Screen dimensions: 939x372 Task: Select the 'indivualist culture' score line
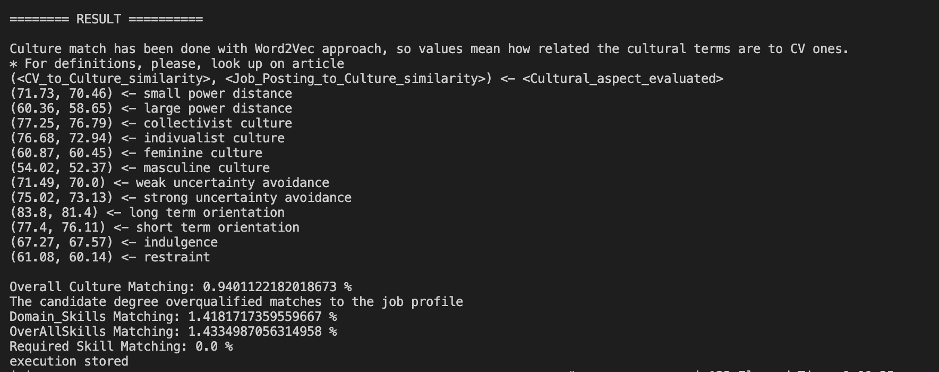[x=147, y=138]
